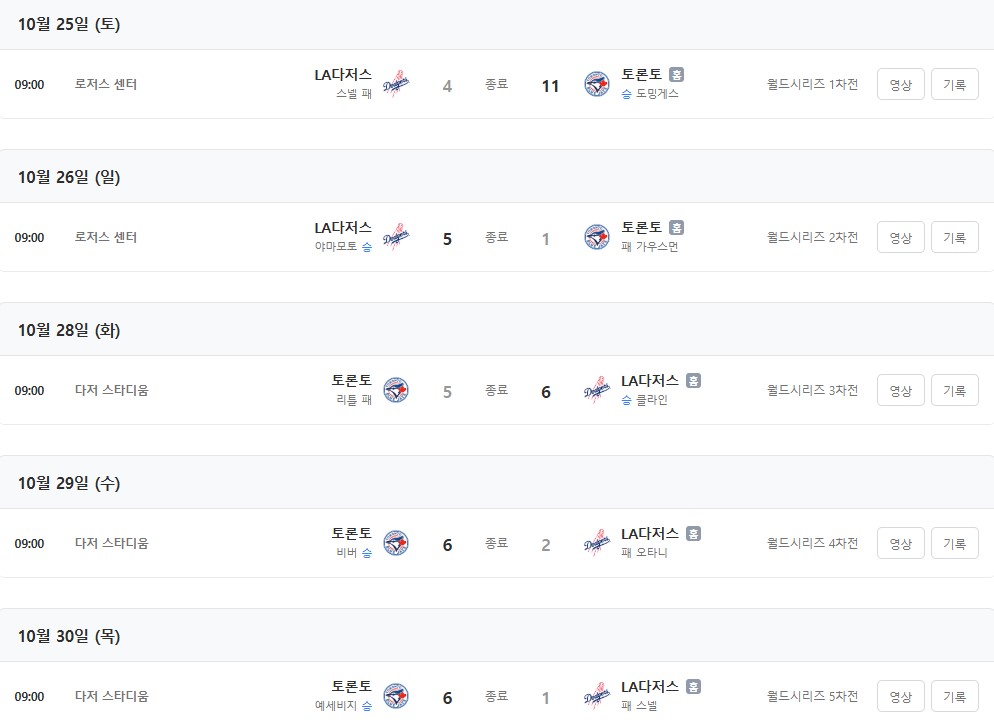Click LA다저스 team name in Game 5 row

pyautogui.click(x=650, y=686)
